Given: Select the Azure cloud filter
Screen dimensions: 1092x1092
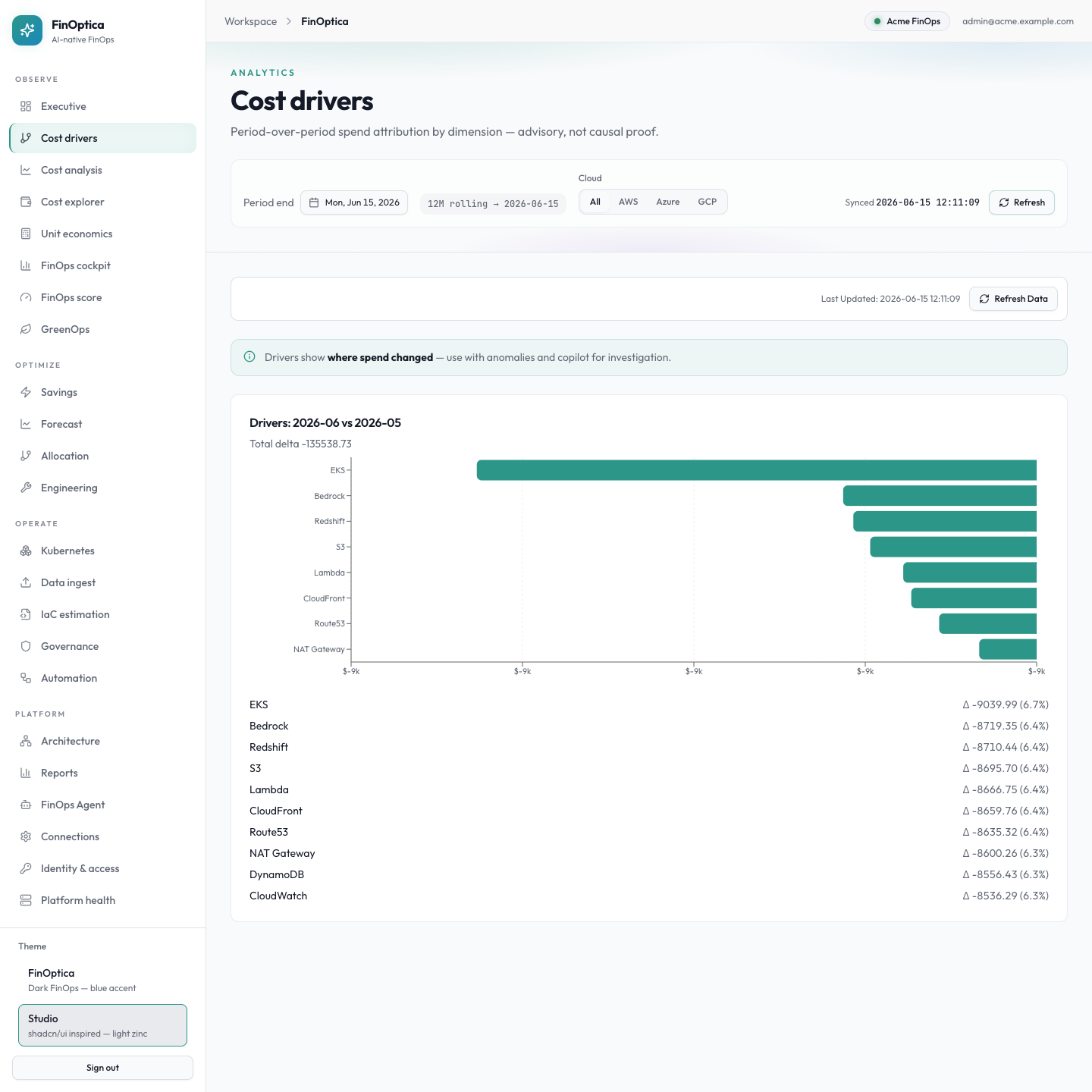Looking at the screenshot, I should 668,202.
